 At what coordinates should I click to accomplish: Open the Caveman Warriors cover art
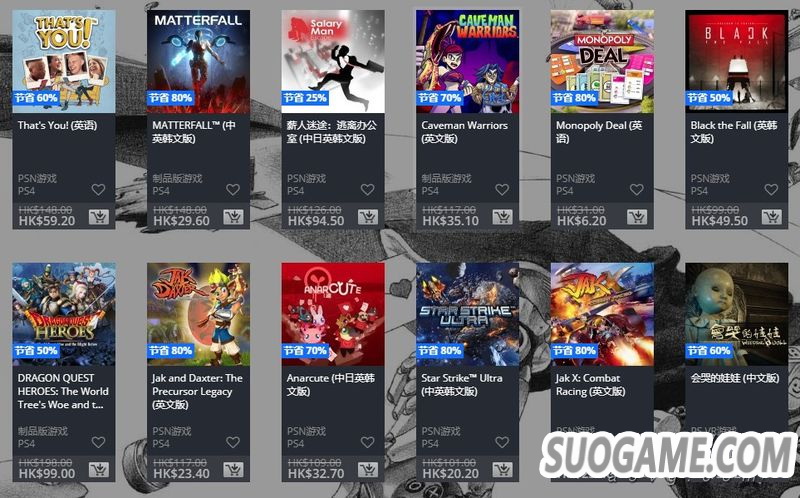click(468, 61)
